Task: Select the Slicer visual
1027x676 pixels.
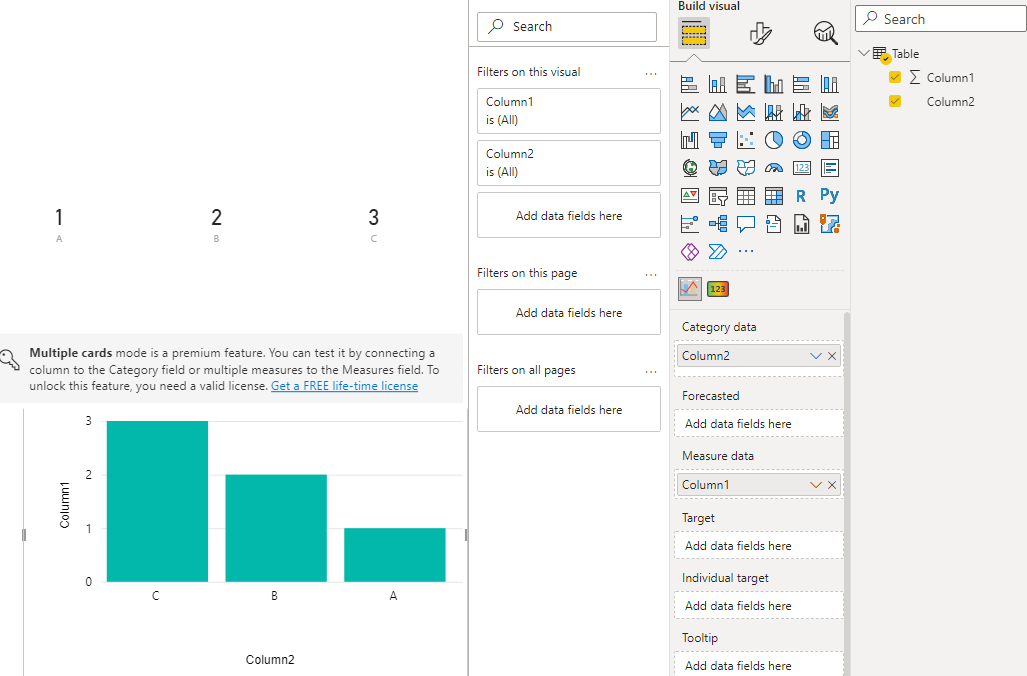Action: coord(718,196)
